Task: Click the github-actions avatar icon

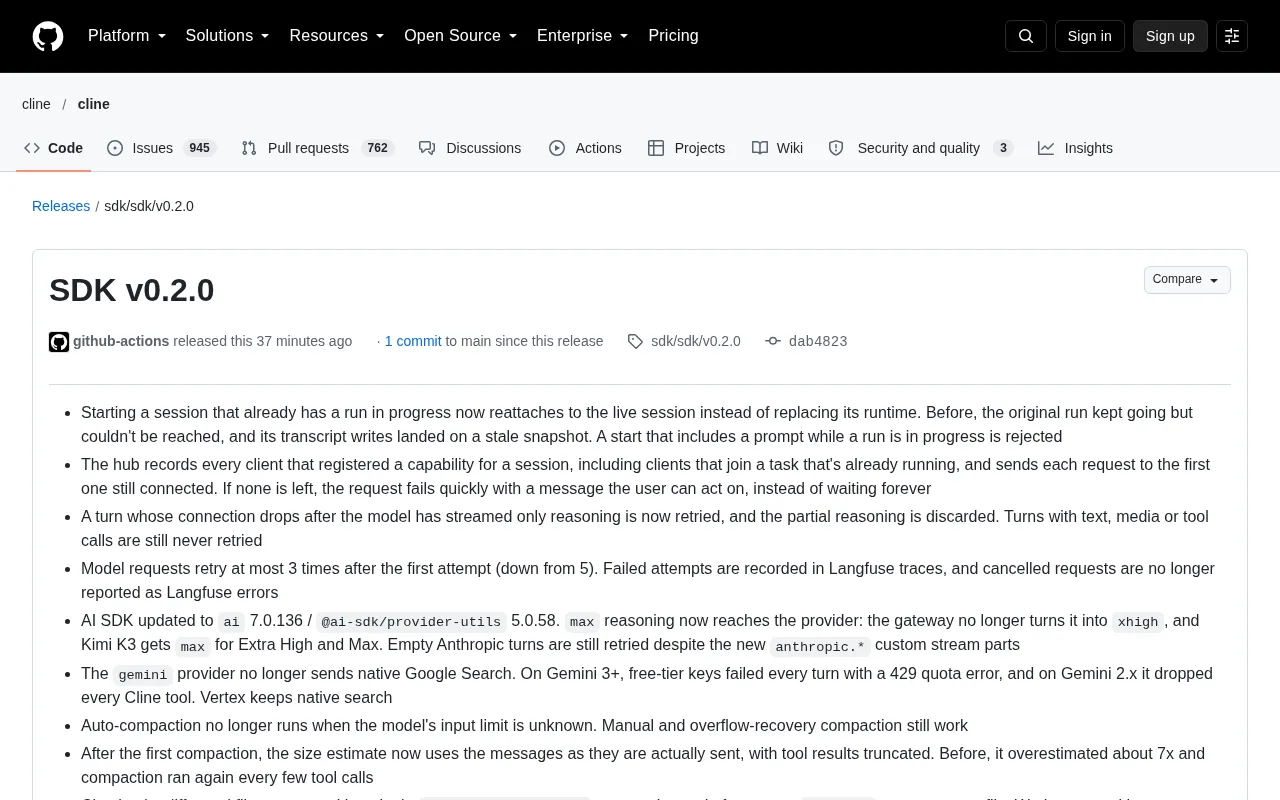Action: coord(59,342)
